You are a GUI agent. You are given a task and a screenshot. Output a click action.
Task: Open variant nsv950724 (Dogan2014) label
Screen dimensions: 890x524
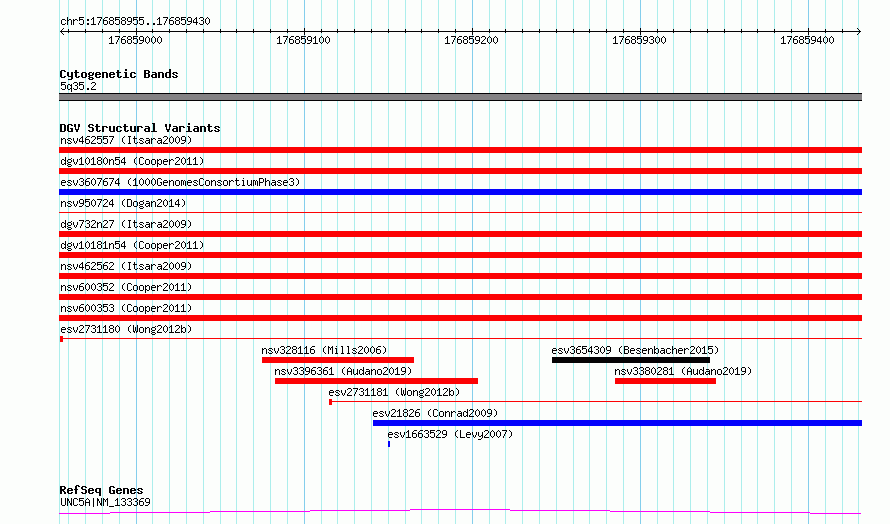tap(123, 203)
